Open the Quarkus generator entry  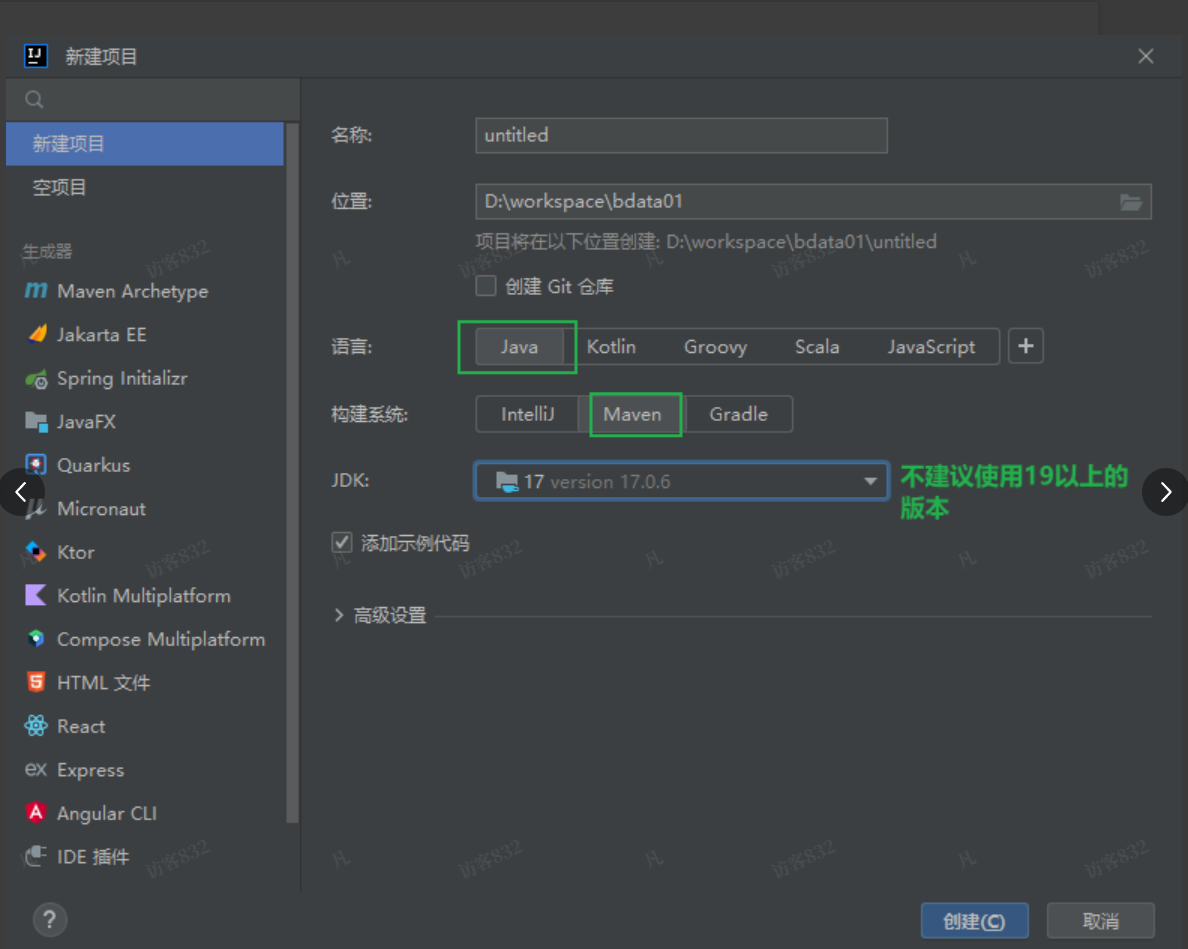click(x=145, y=465)
